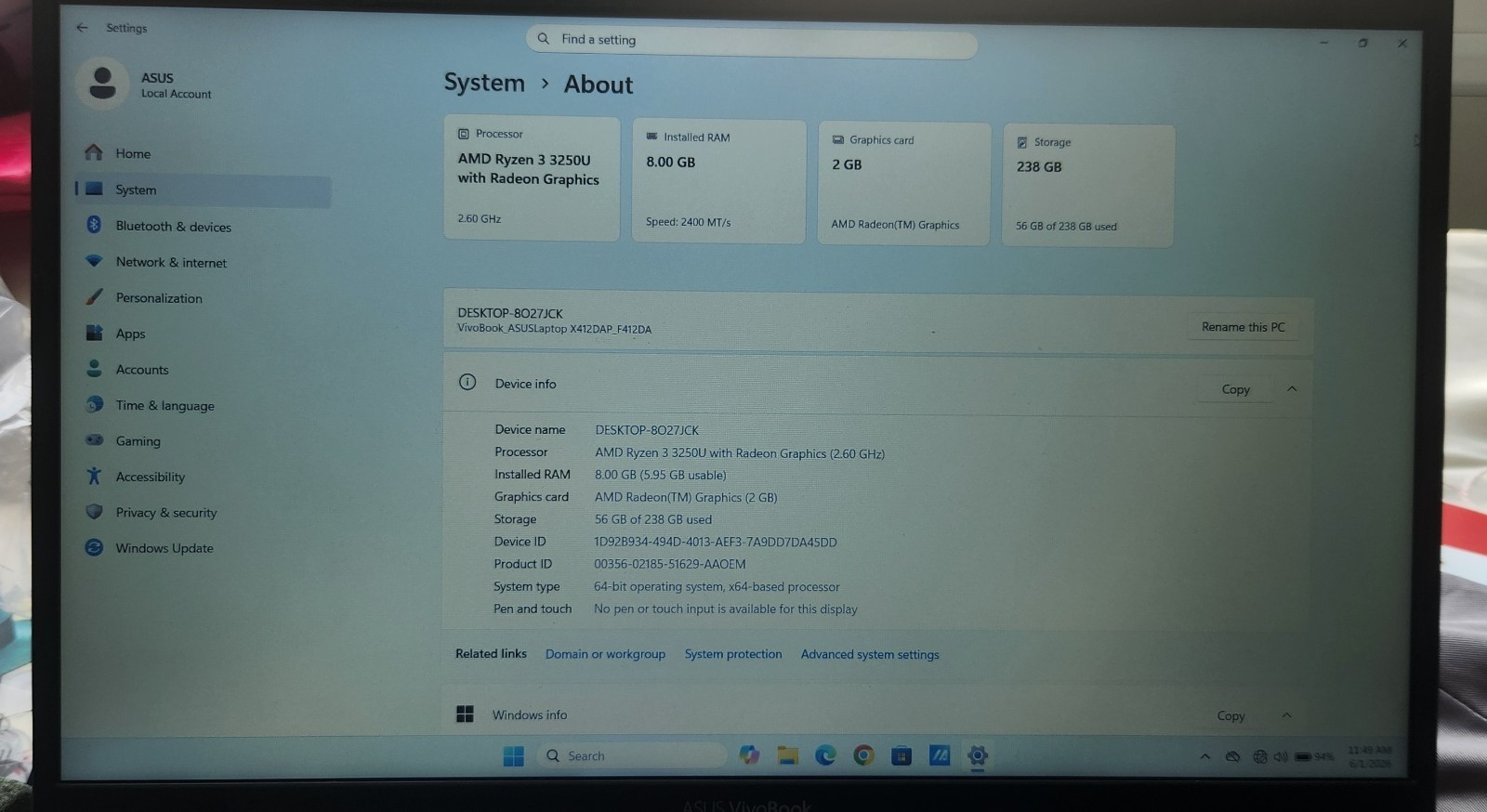Open Google Chrome from the taskbar
Viewport: 1487px width, 812px height.
(x=863, y=755)
